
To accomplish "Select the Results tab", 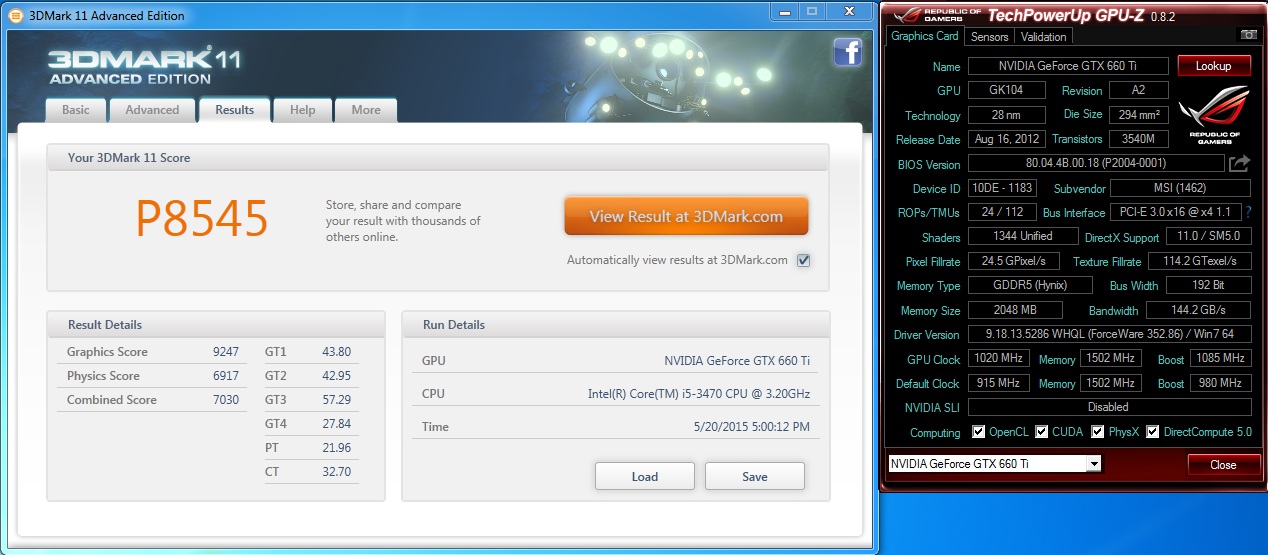I will pos(235,110).
